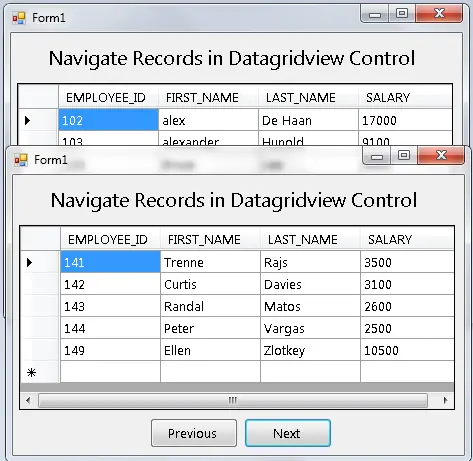Click the Previous button

pyautogui.click(x=194, y=433)
